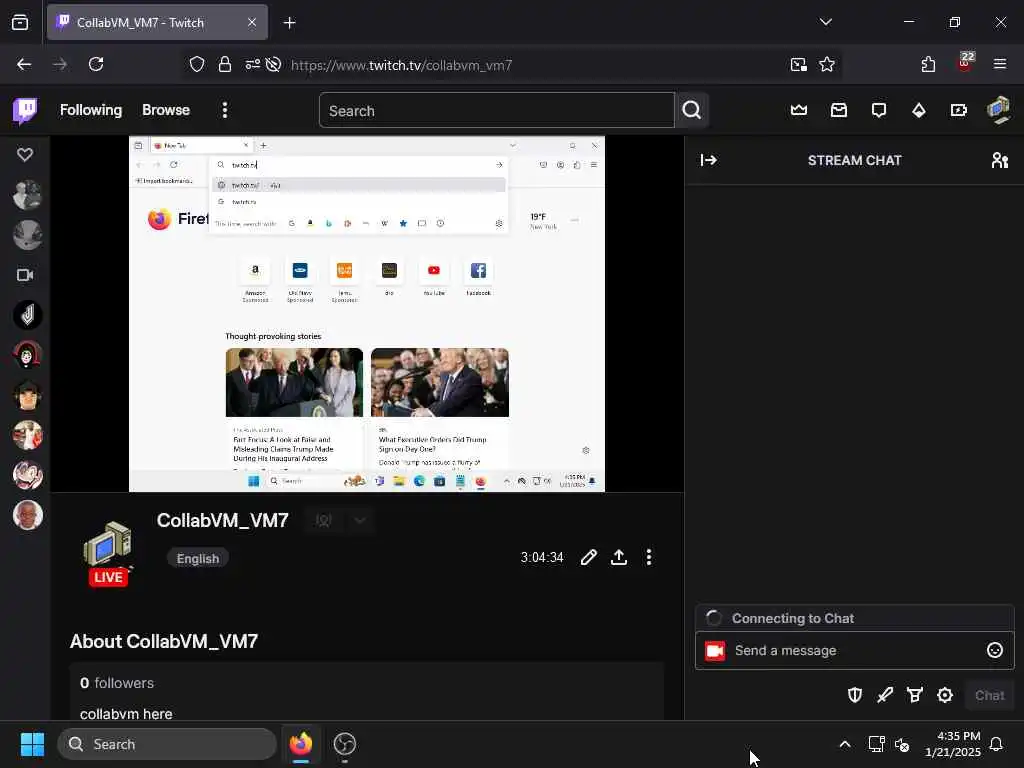Open the user profile avatar menu
The image size is (1024, 768).
coord(999,110)
